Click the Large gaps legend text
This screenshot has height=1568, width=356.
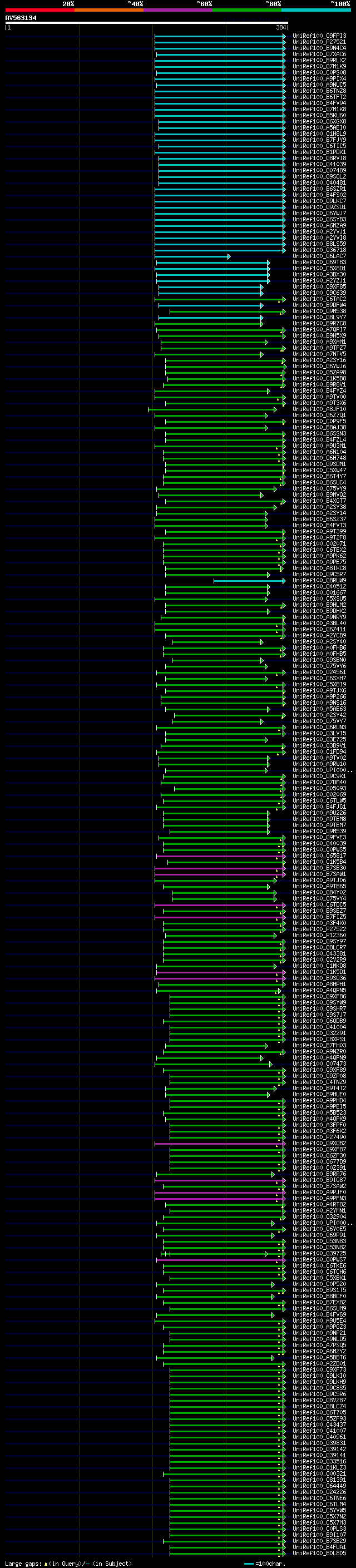click(68, 1563)
